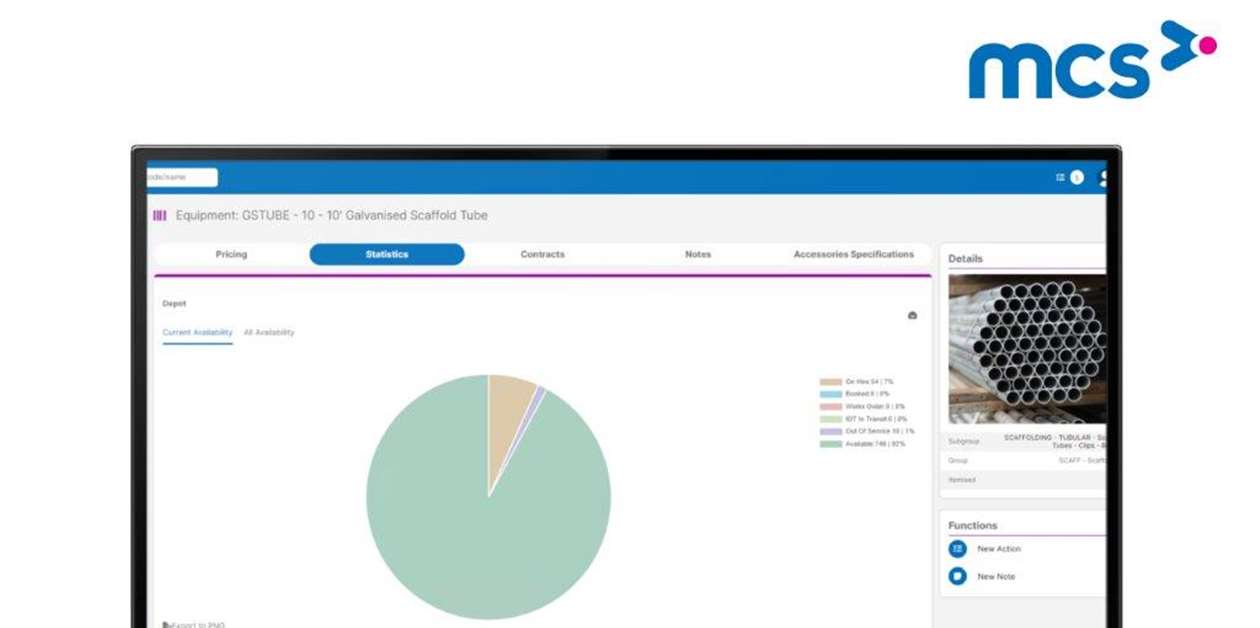Click the equipment barcode icon beside GSTUBE title
The width and height of the screenshot is (1260, 628).
point(159,215)
